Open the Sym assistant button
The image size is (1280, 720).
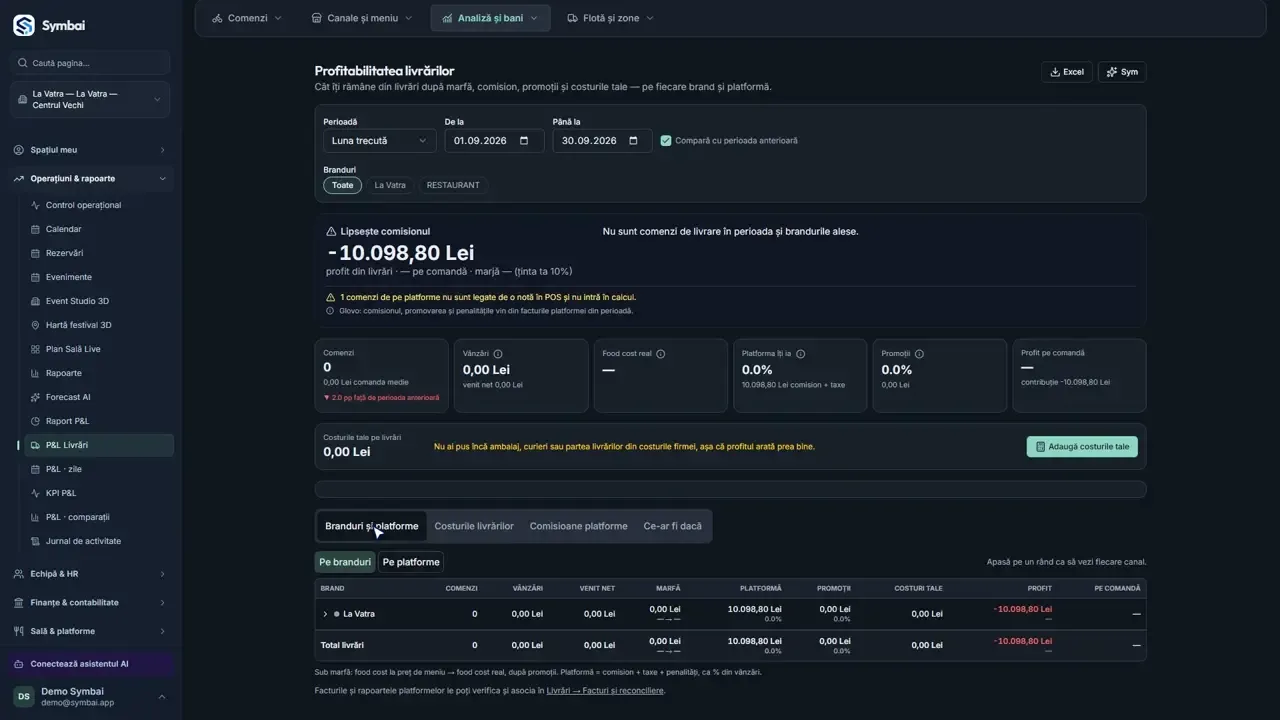pyautogui.click(x=1122, y=72)
